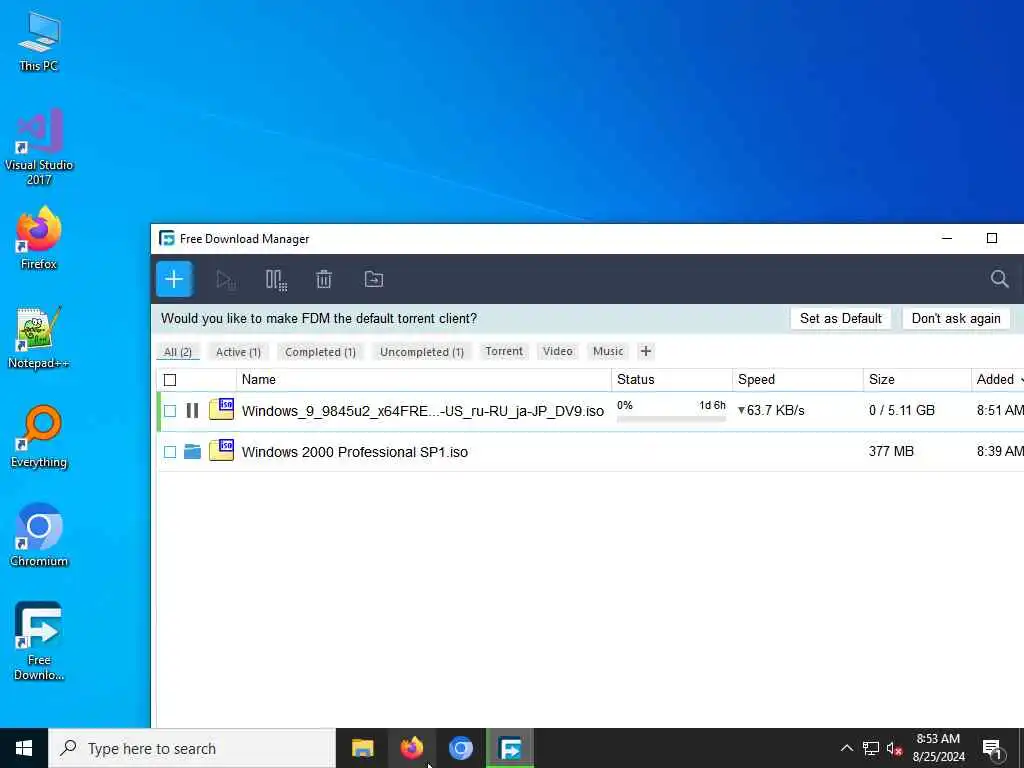Click the Don't ask again button
1024x768 pixels.
pos(956,318)
